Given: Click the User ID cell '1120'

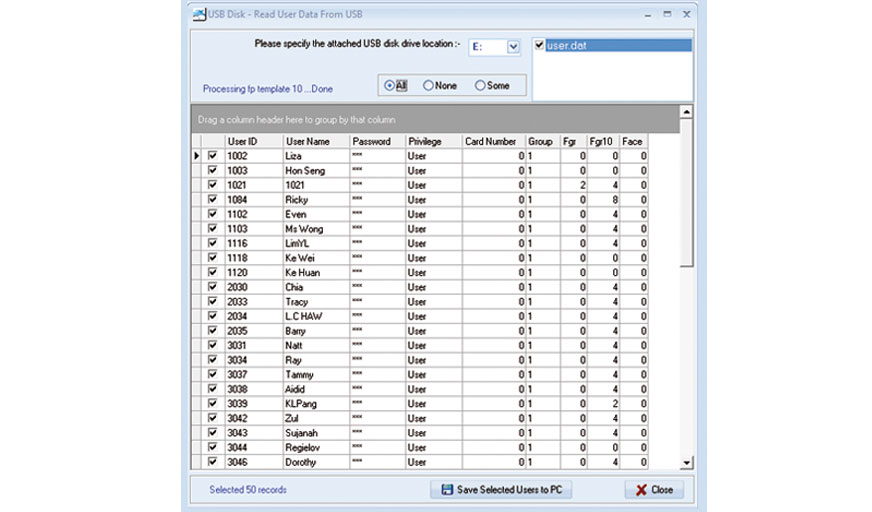Looking at the screenshot, I should click(x=254, y=272).
